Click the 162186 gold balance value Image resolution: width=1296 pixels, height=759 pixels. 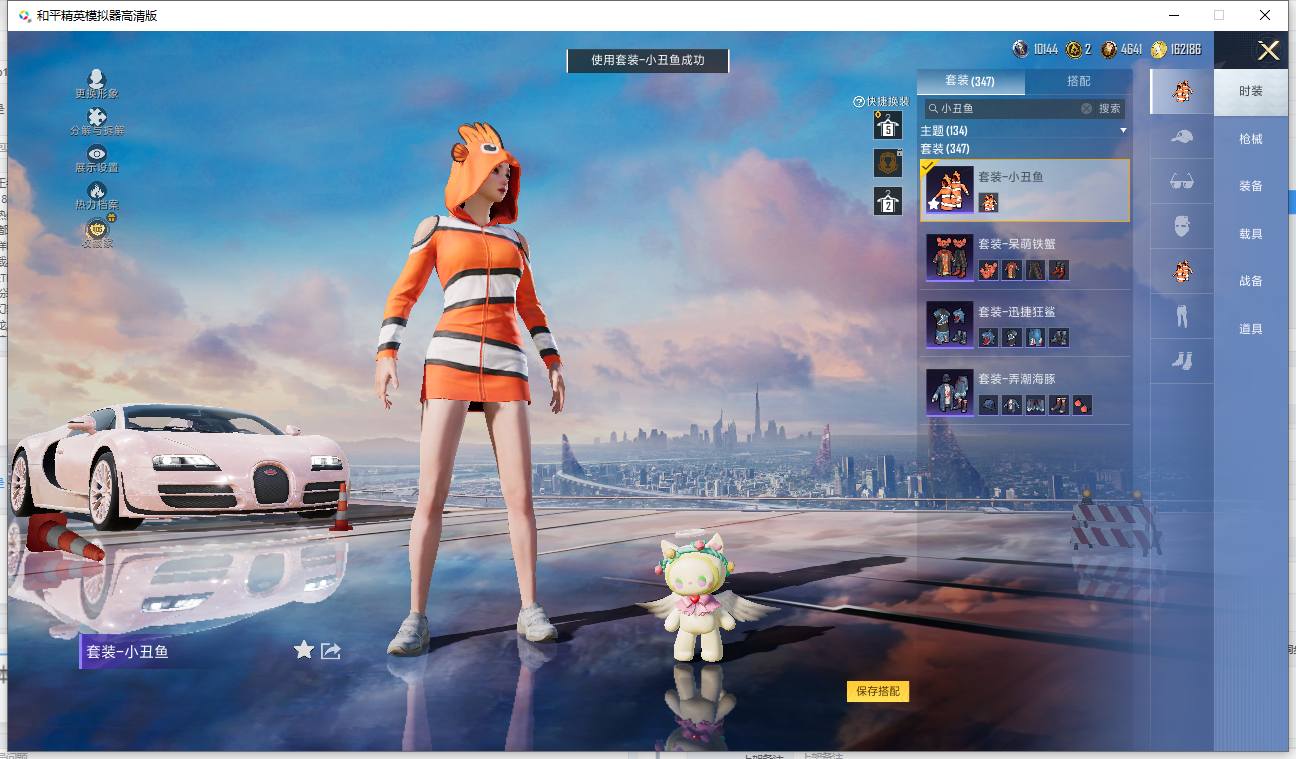pos(1185,49)
